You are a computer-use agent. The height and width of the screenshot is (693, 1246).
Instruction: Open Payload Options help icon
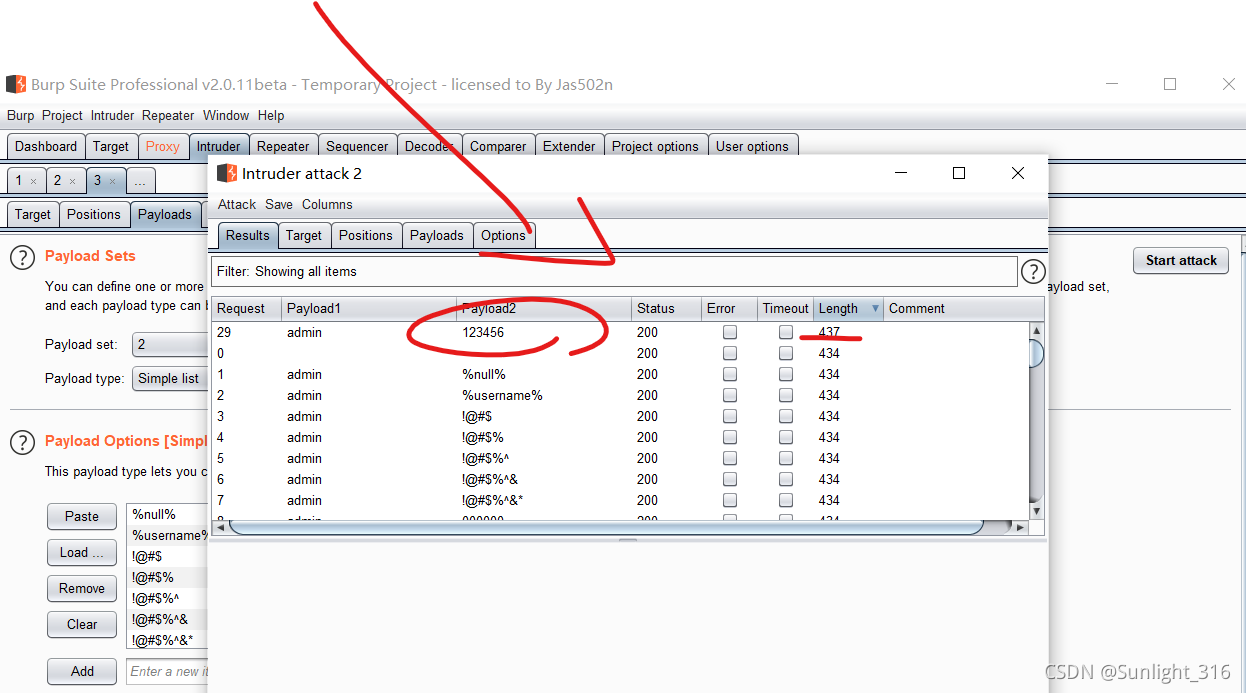(22, 441)
